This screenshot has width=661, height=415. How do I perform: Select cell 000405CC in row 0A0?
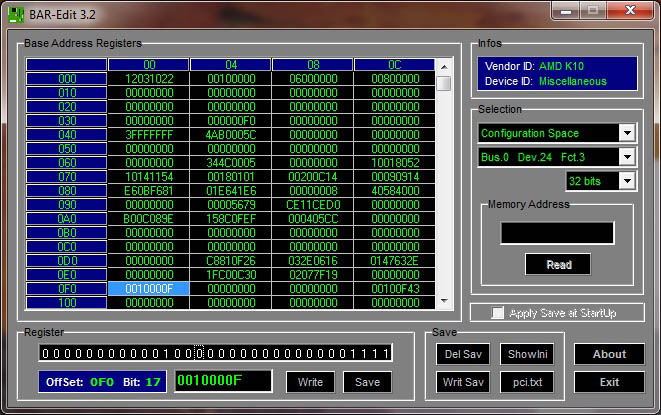(x=313, y=219)
